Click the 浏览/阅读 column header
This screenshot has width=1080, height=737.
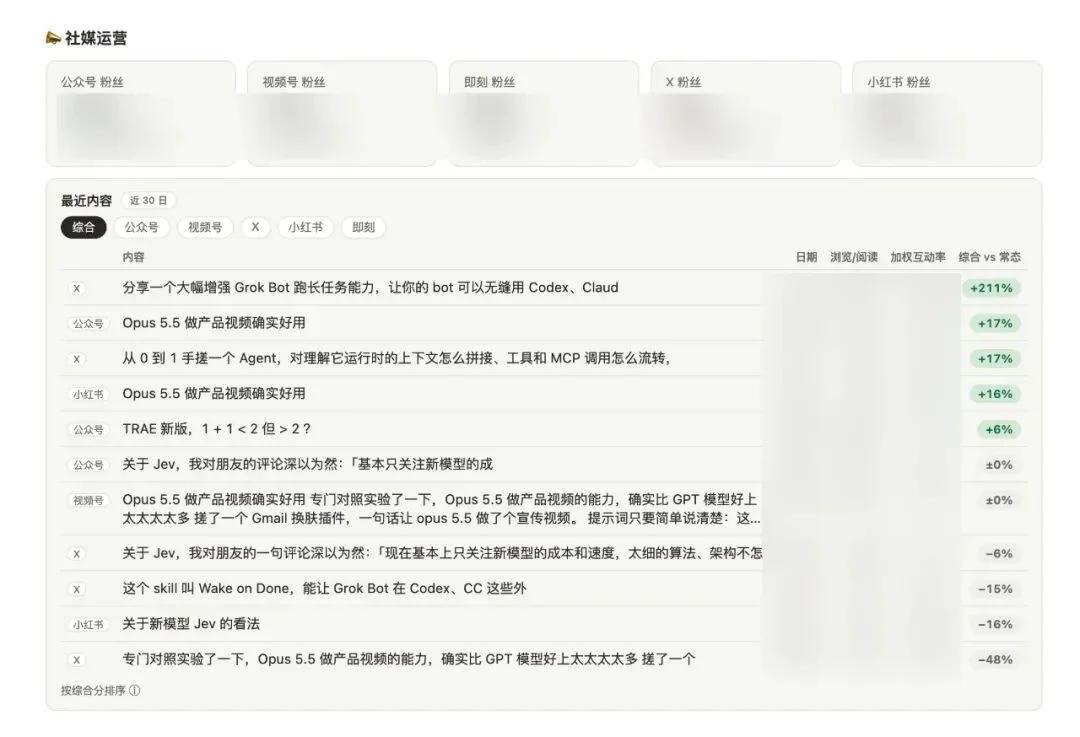click(x=854, y=257)
